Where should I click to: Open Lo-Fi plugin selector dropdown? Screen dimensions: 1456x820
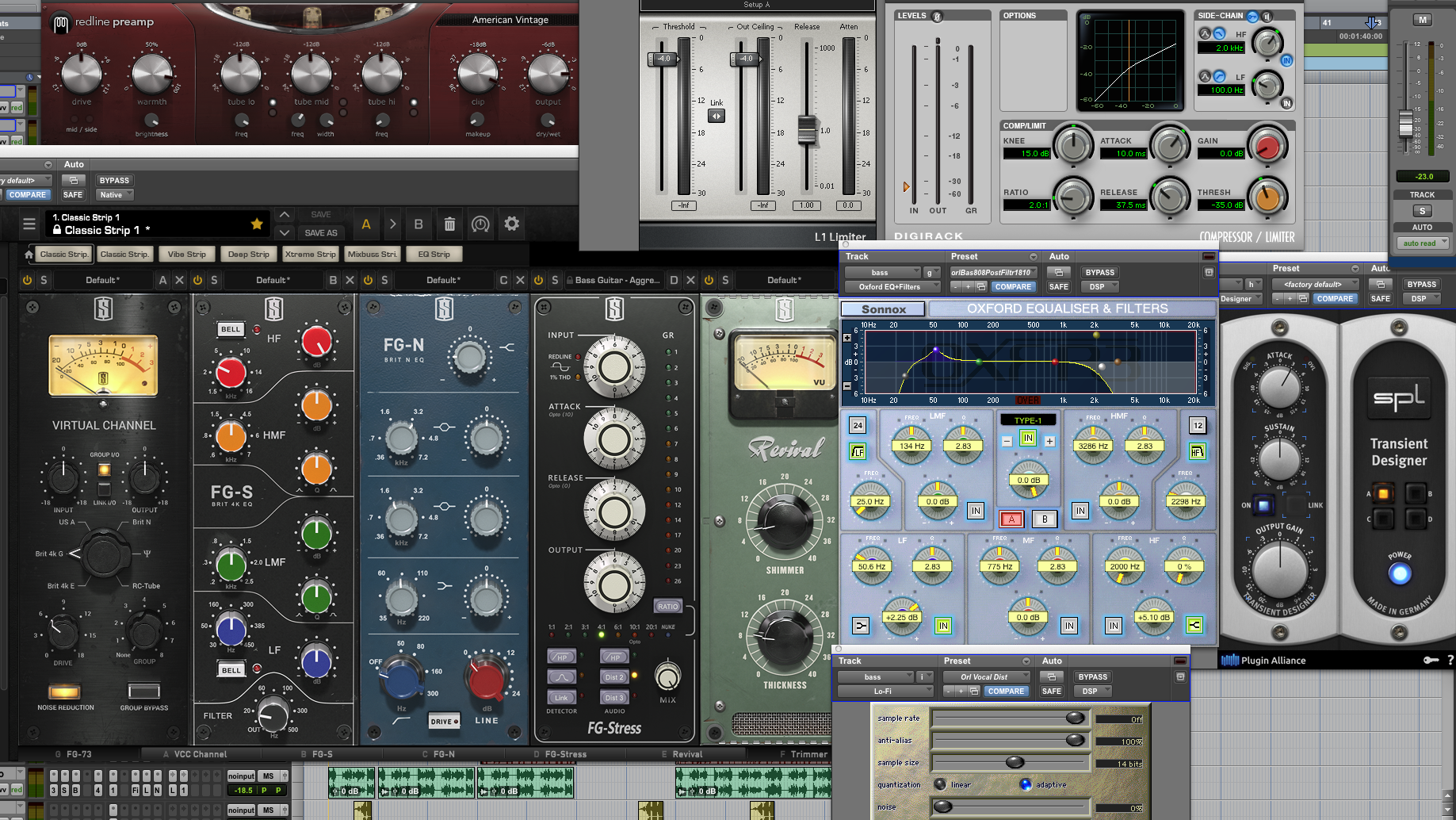point(885,691)
